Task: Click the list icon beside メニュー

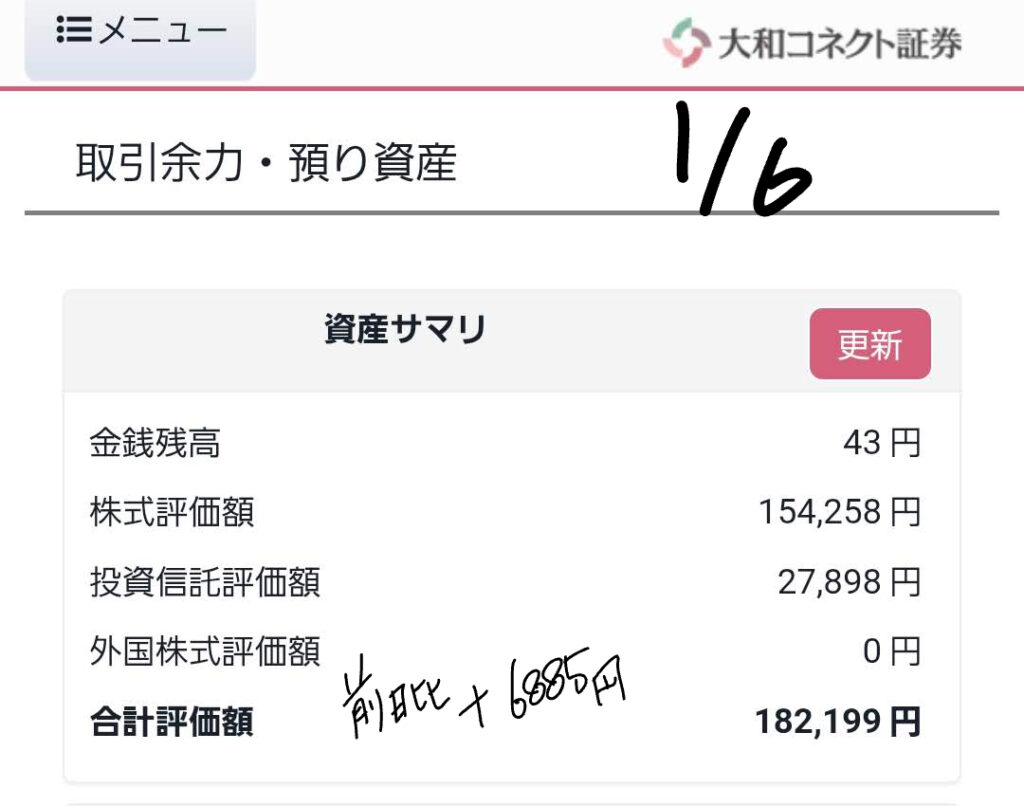Action: (x=73, y=31)
